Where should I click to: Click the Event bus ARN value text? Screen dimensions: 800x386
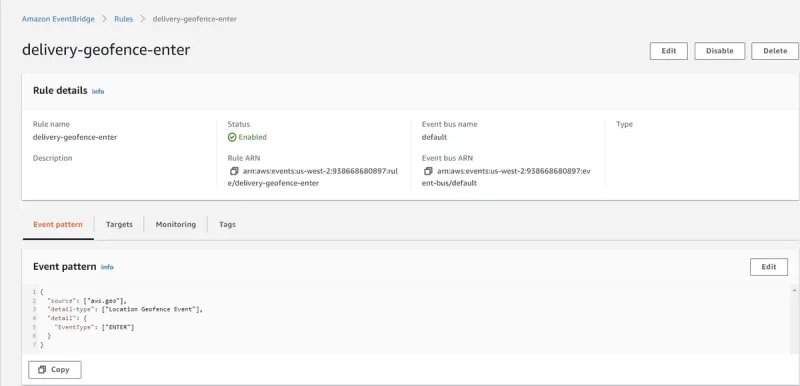tap(506, 177)
